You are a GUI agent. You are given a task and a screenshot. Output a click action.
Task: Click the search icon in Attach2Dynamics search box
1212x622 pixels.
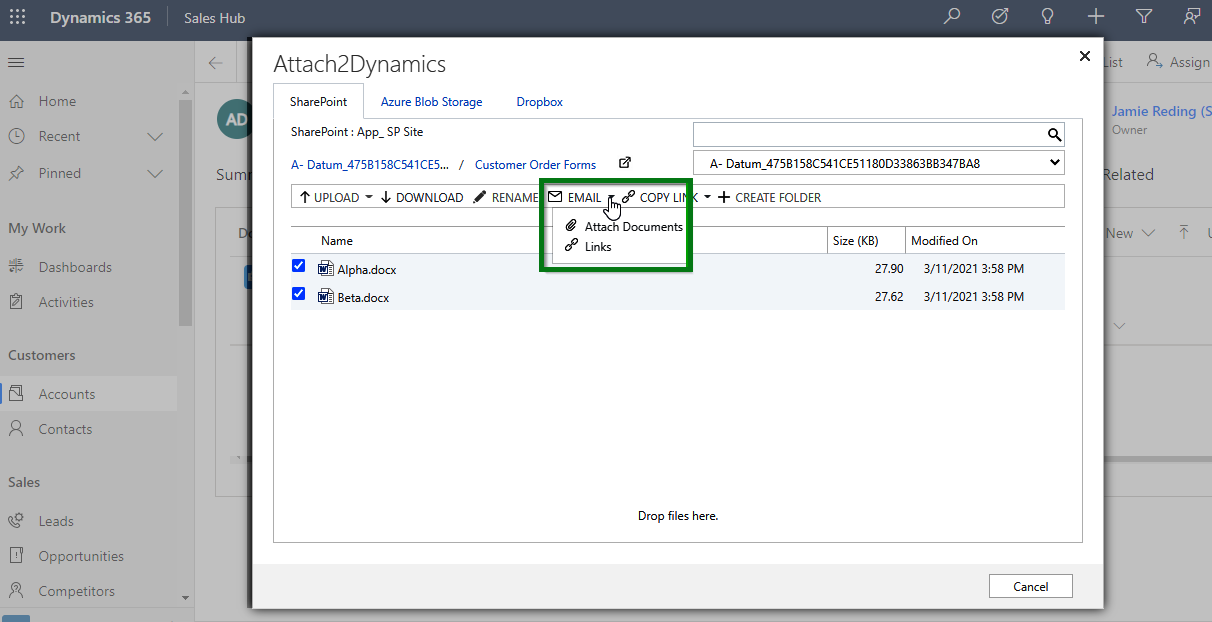point(1054,134)
